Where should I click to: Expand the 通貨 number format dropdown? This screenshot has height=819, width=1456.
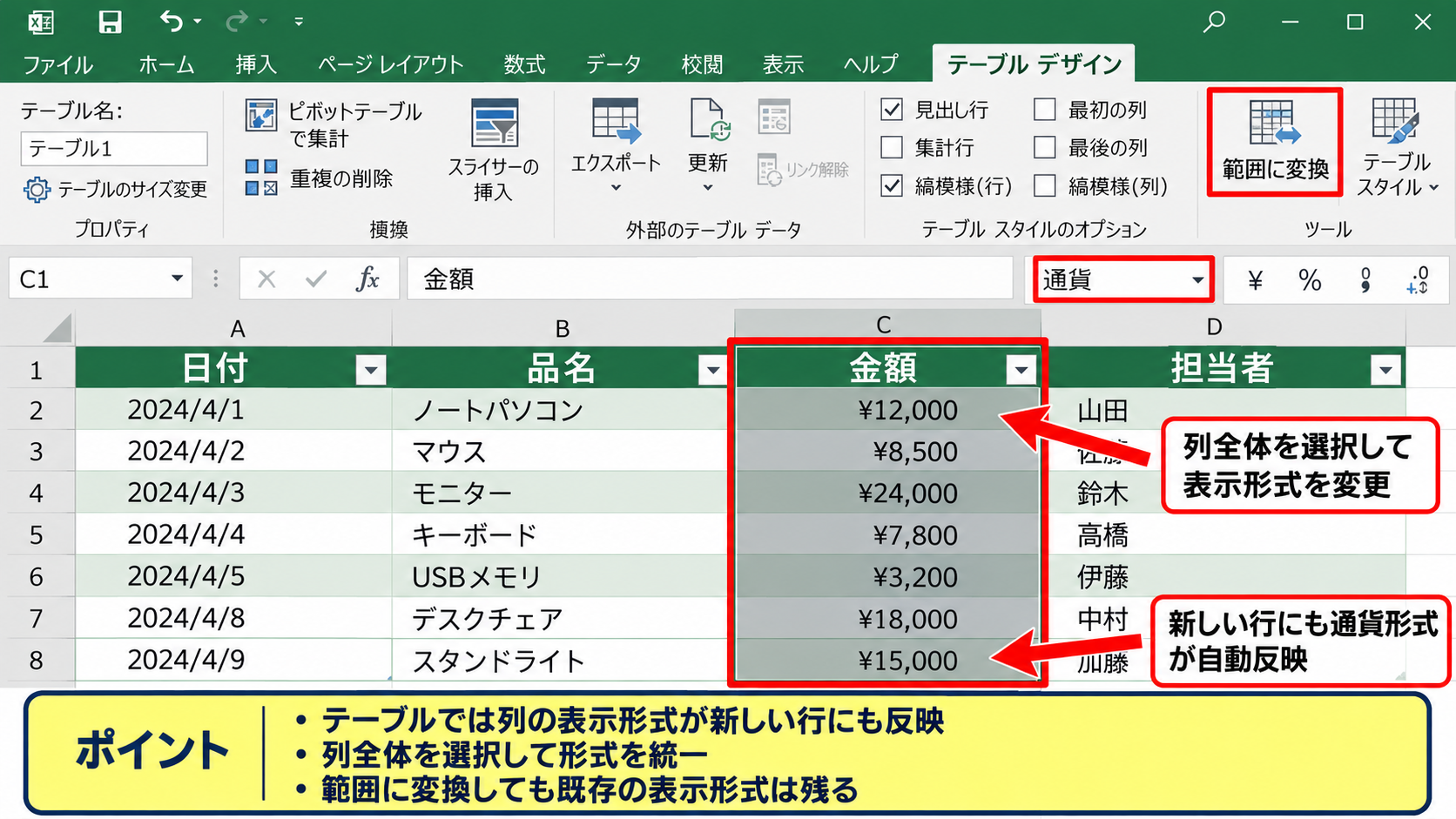tap(1197, 280)
